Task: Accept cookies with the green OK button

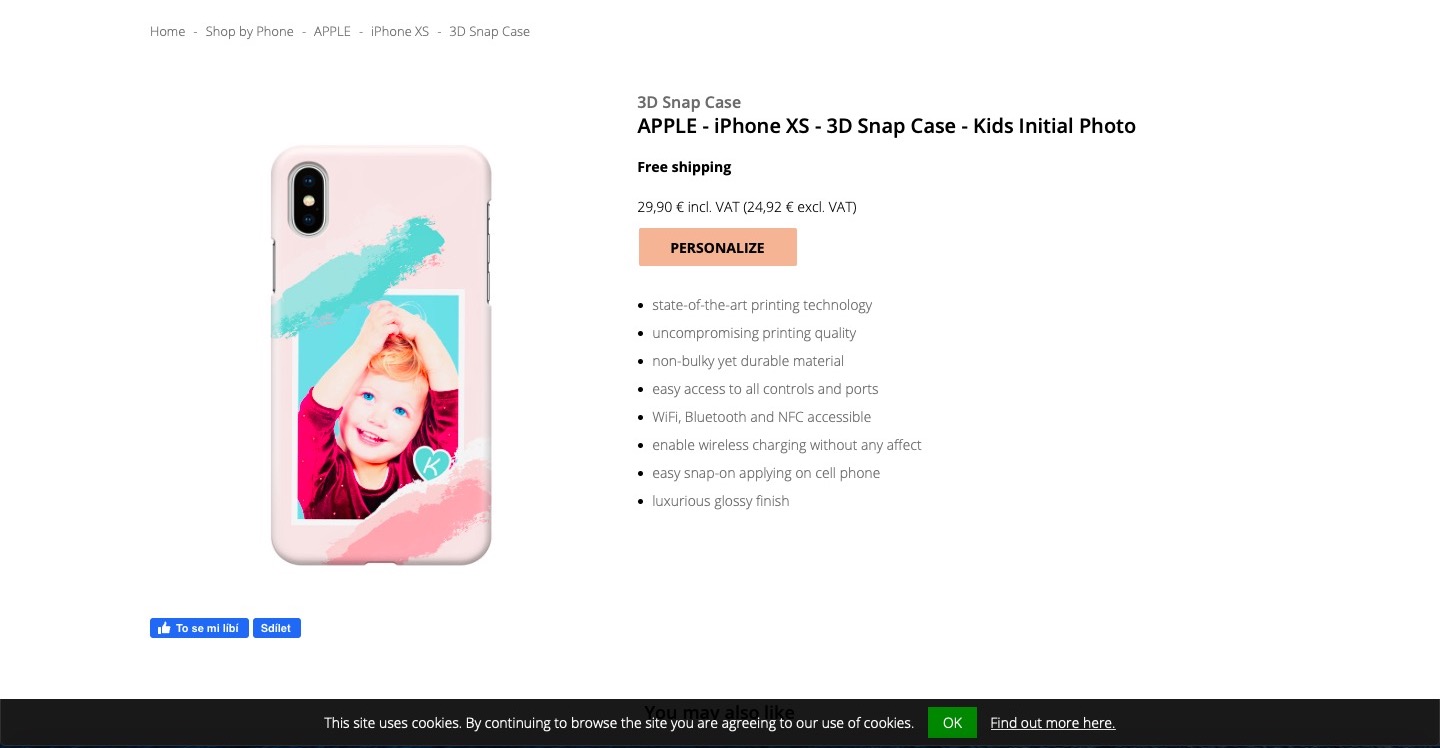Action: 951,722
